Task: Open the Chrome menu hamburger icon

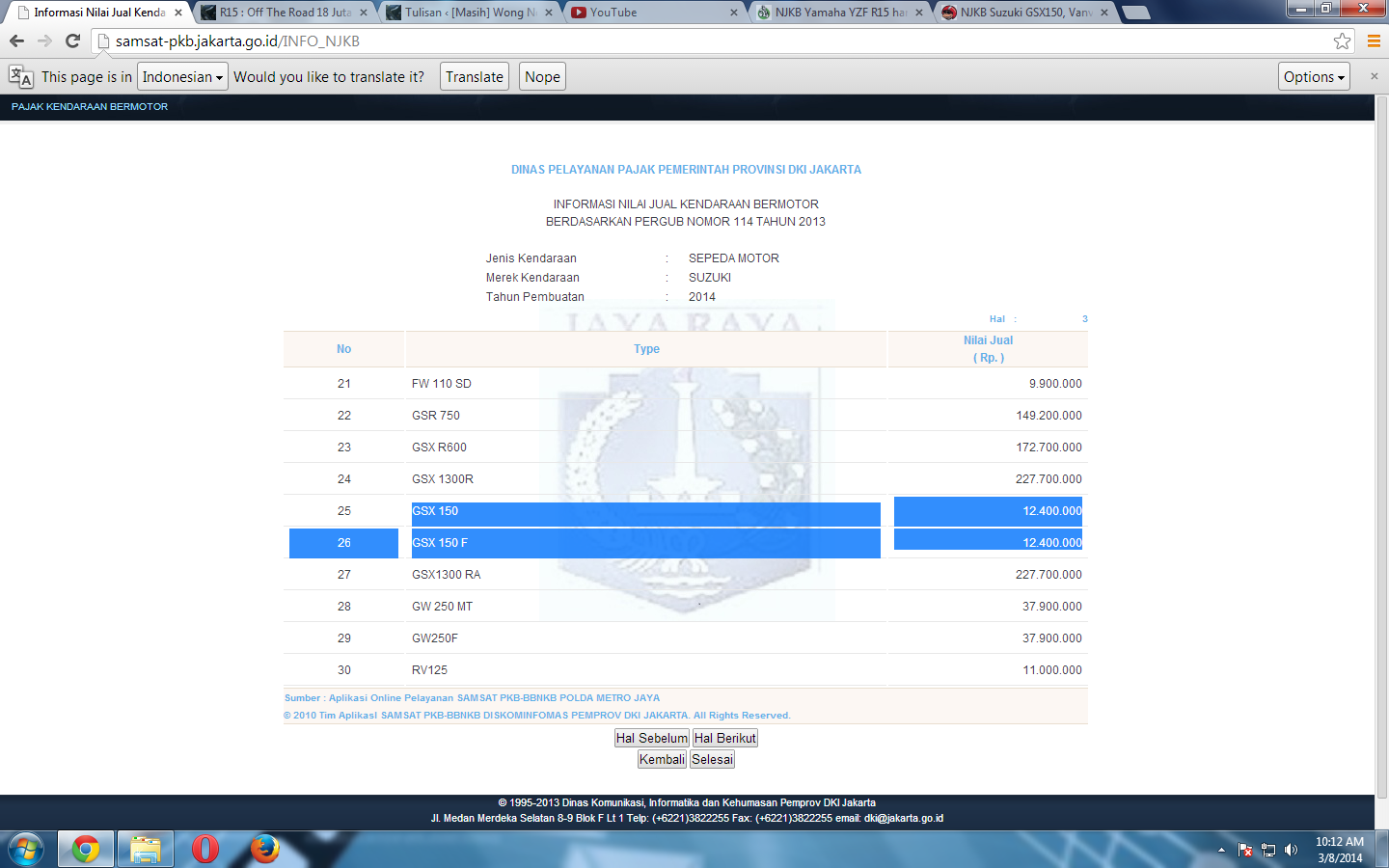Action: 1374,41
